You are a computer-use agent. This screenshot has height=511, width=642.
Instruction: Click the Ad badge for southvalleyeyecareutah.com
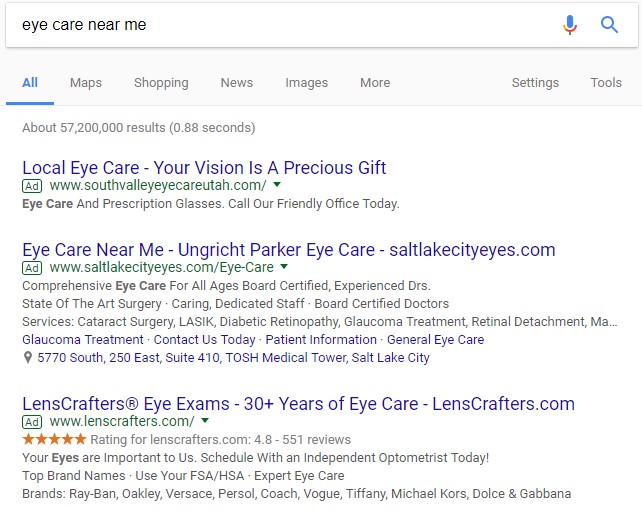point(32,186)
